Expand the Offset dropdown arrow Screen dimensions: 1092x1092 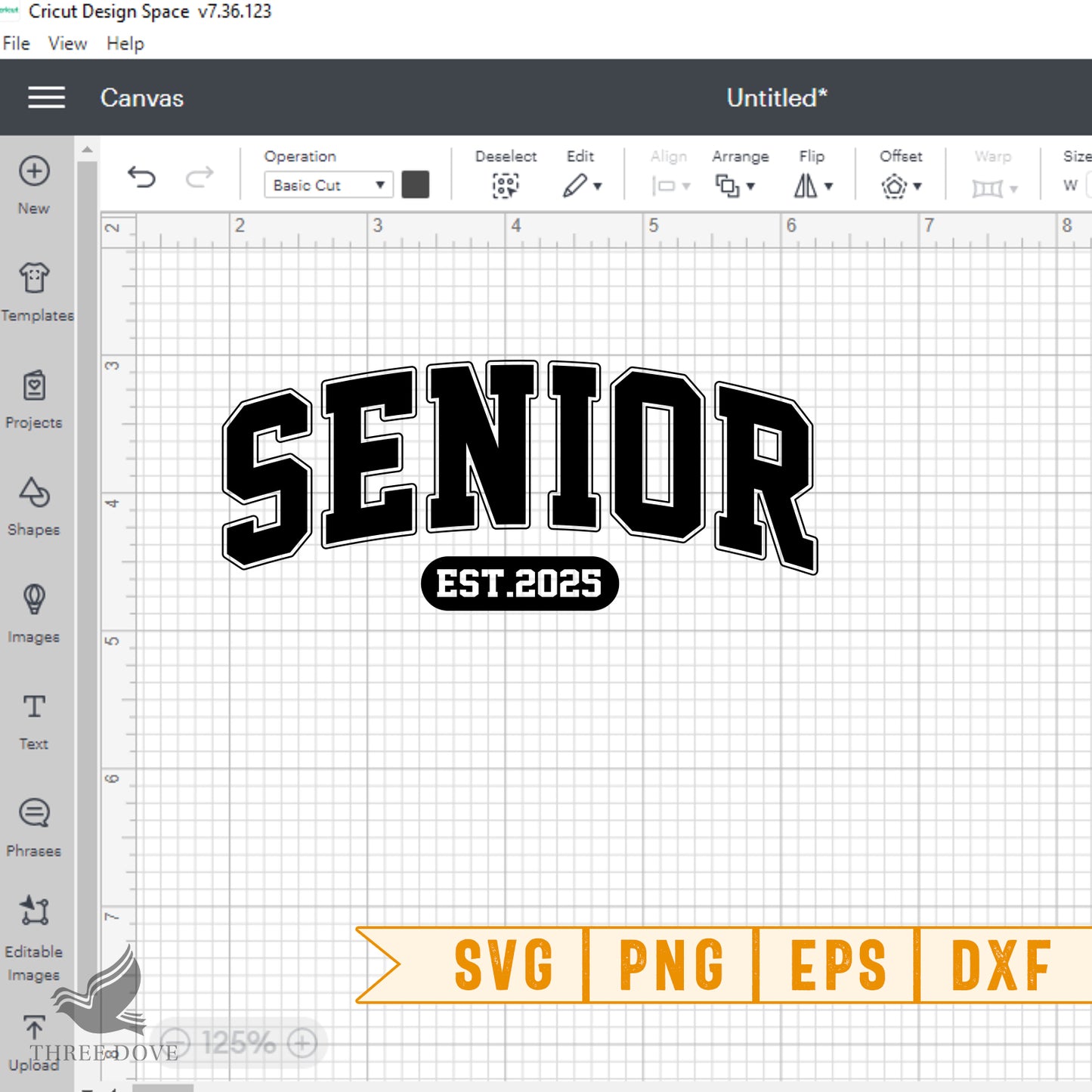(x=917, y=187)
